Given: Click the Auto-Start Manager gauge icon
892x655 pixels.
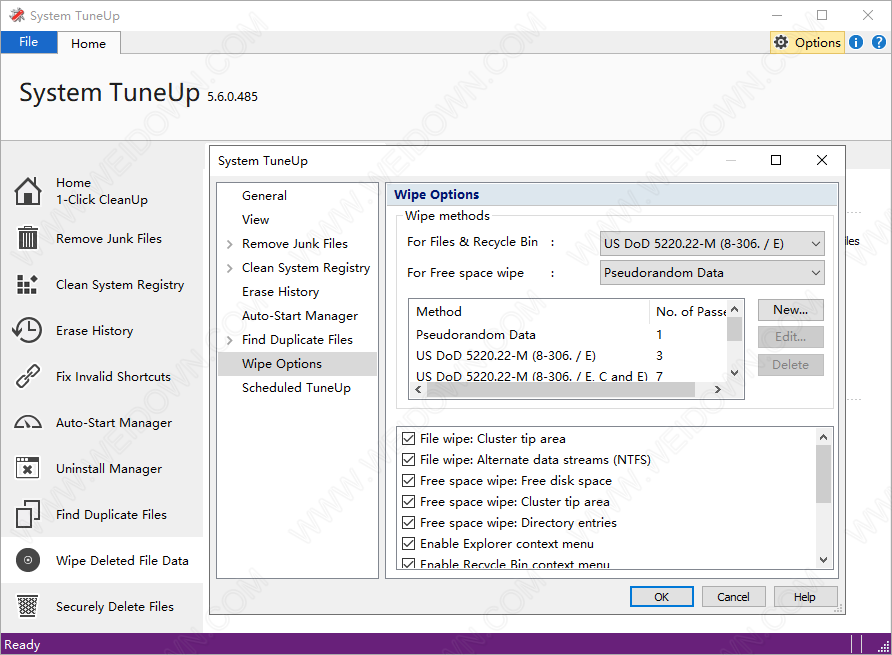Looking at the screenshot, I should [x=27, y=422].
